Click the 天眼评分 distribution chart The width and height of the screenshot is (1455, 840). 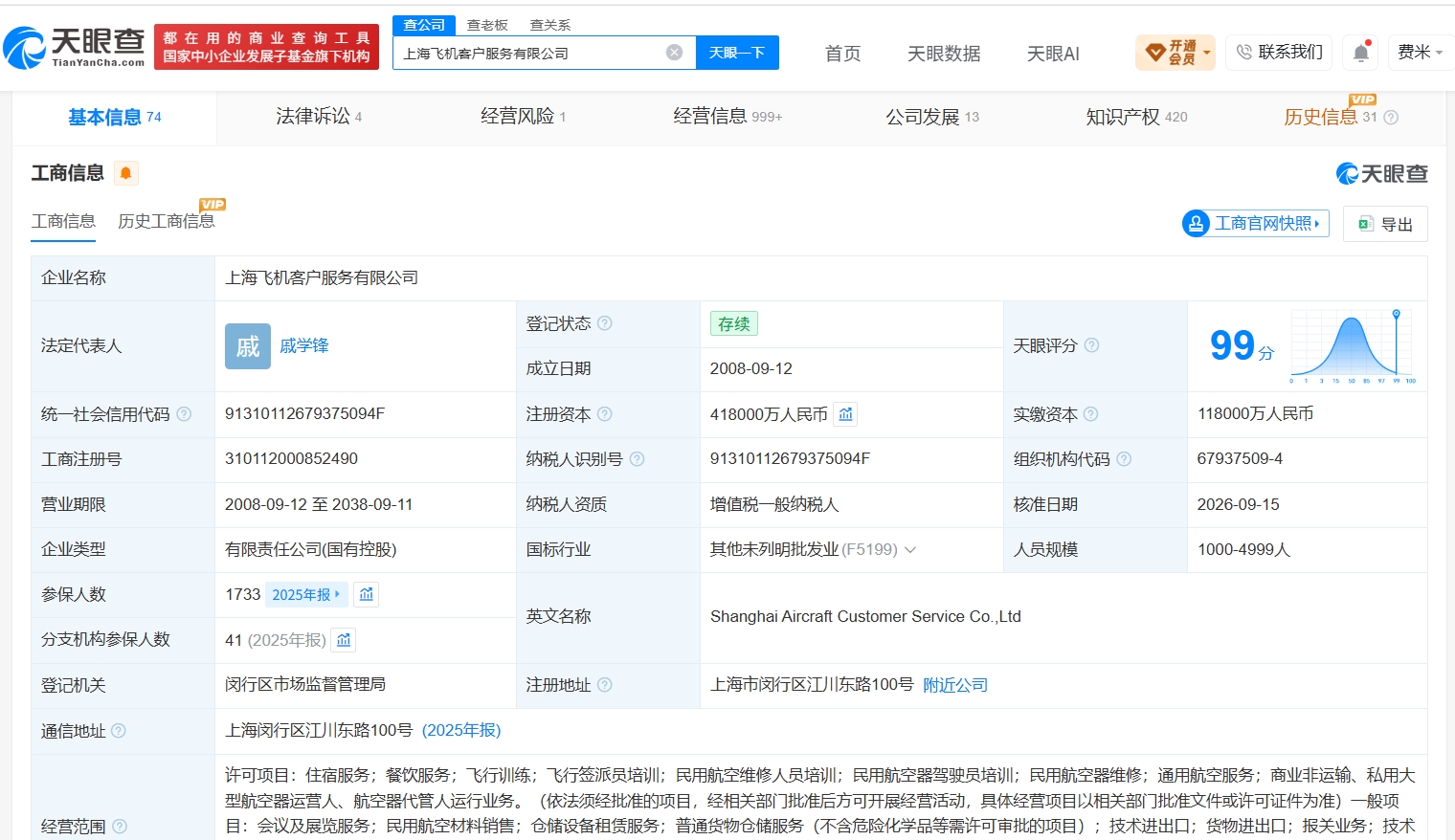click(x=1353, y=346)
